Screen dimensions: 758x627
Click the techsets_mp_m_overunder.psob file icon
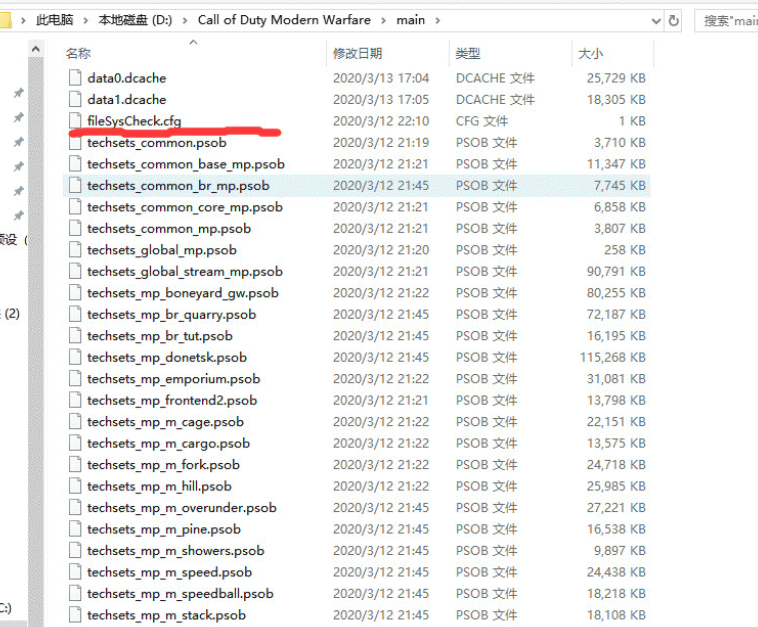tap(75, 507)
